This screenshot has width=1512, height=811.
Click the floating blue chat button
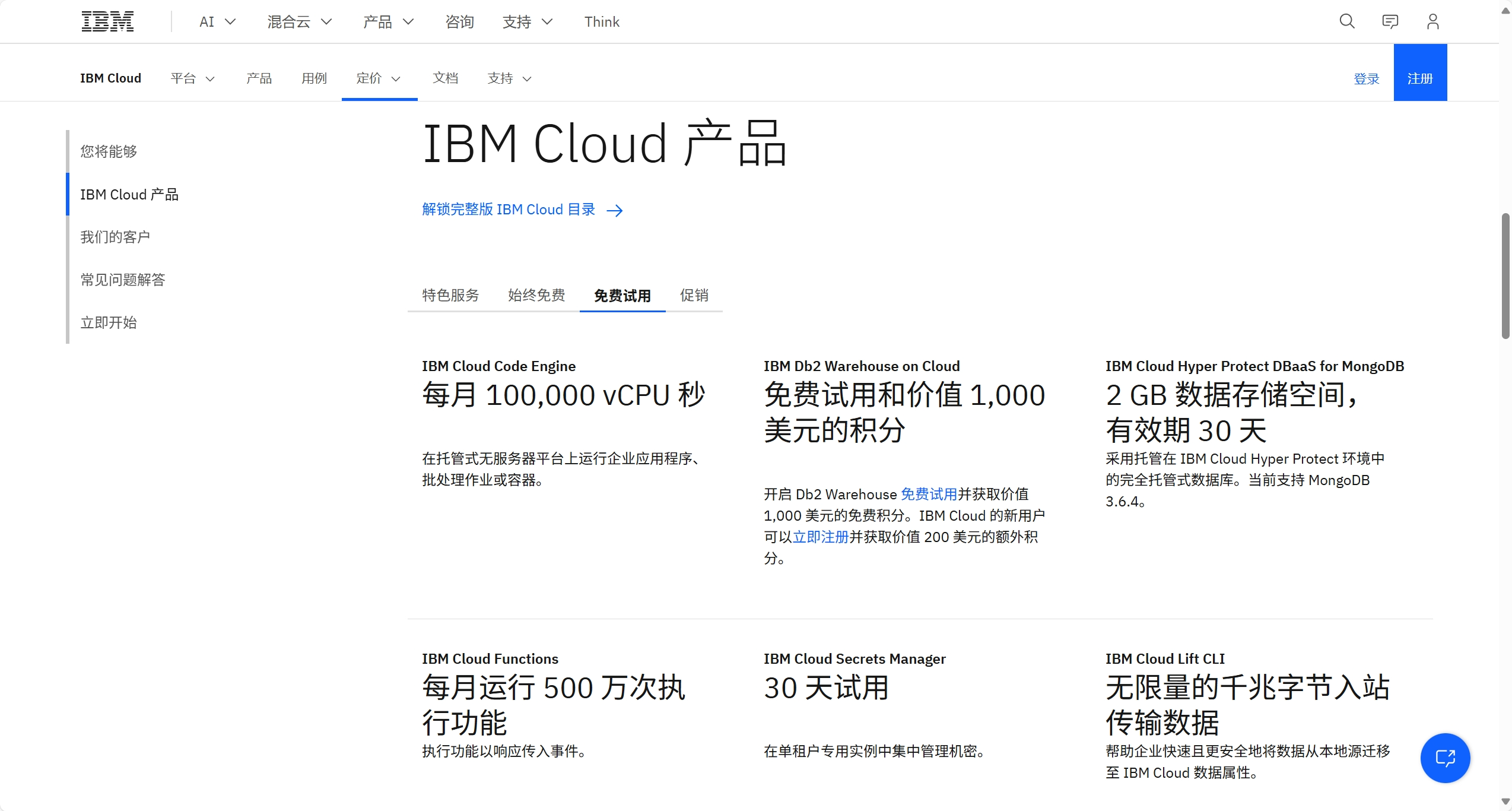coord(1445,758)
